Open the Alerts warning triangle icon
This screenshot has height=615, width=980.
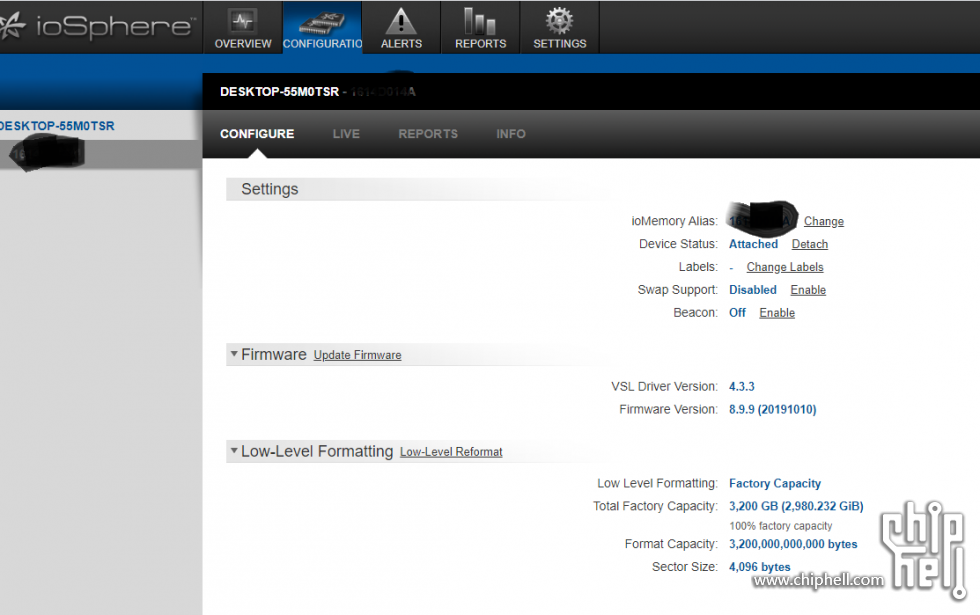(x=401, y=21)
